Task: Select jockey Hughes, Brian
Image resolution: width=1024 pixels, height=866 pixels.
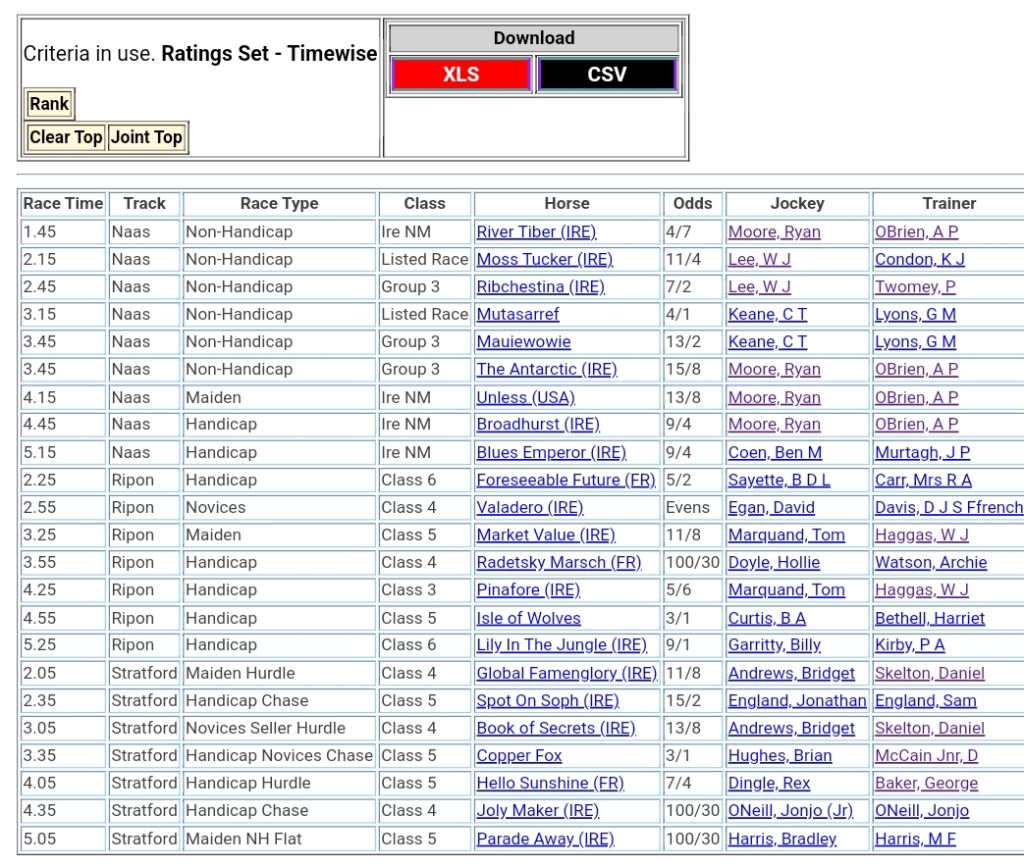Action: pyautogui.click(x=780, y=756)
